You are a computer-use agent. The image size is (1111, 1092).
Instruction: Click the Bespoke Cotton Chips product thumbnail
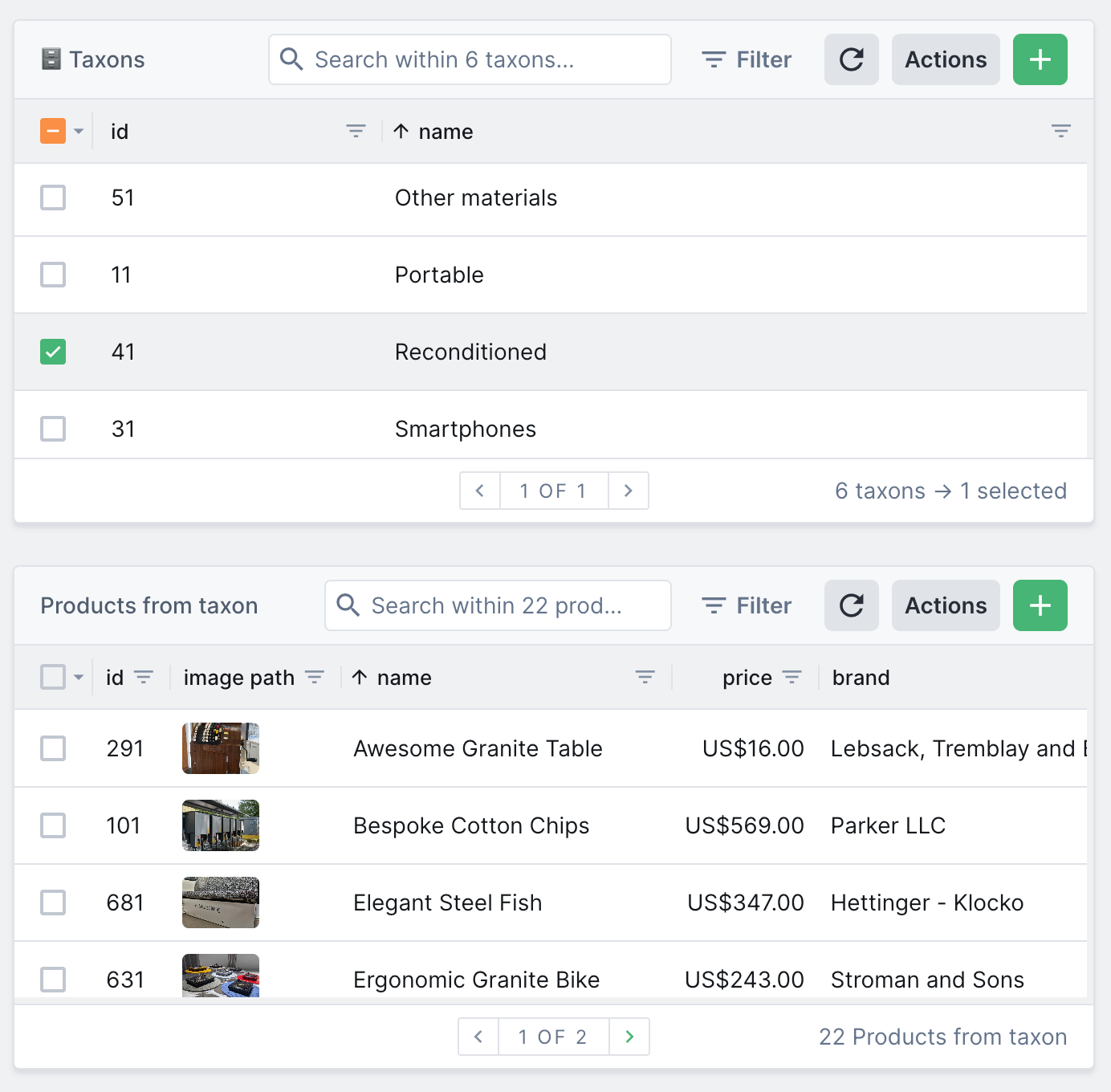point(221,825)
